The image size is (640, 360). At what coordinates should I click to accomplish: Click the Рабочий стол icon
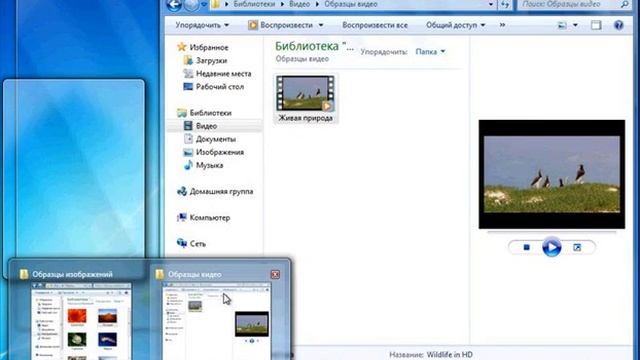pos(188,87)
